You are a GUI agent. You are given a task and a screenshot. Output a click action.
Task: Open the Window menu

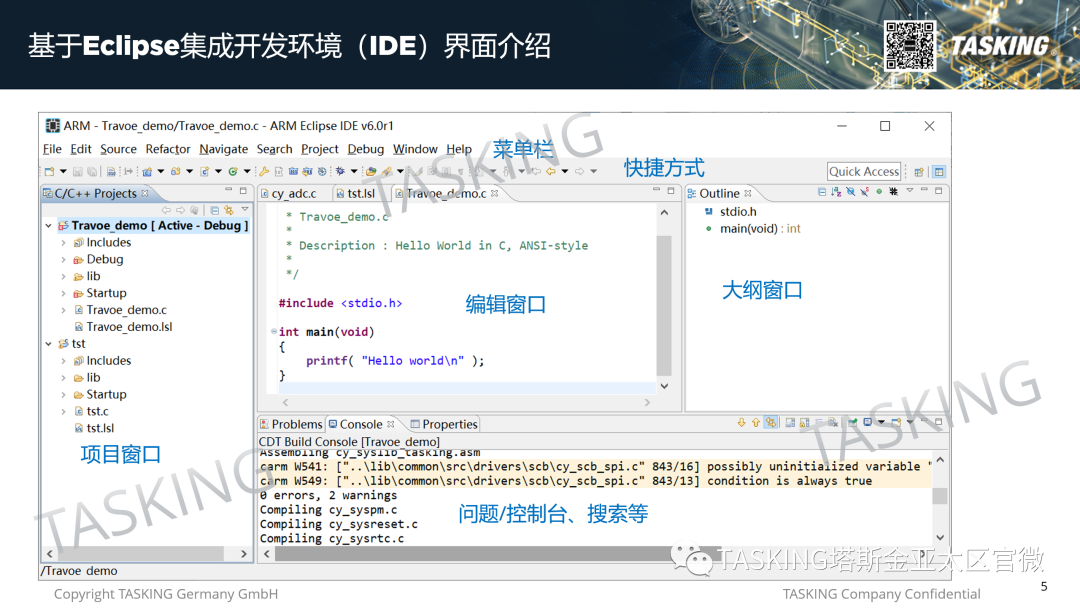[415, 149]
